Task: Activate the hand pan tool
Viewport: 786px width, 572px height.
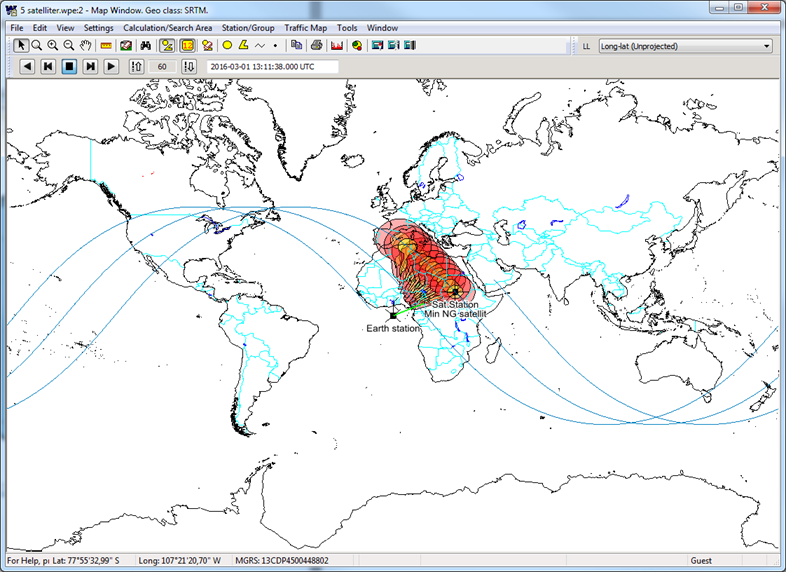Action: point(86,46)
